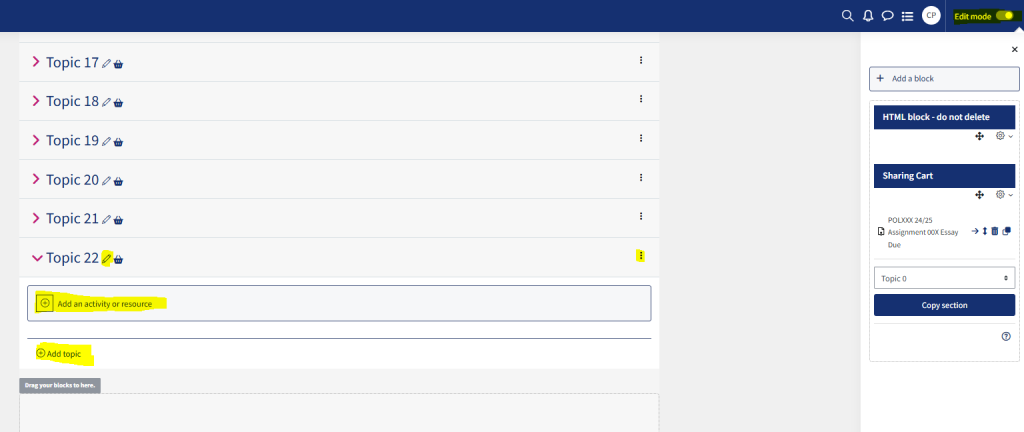Click the move icon under HTML block
Screen dimensions: 1024x432
(x=979, y=136)
